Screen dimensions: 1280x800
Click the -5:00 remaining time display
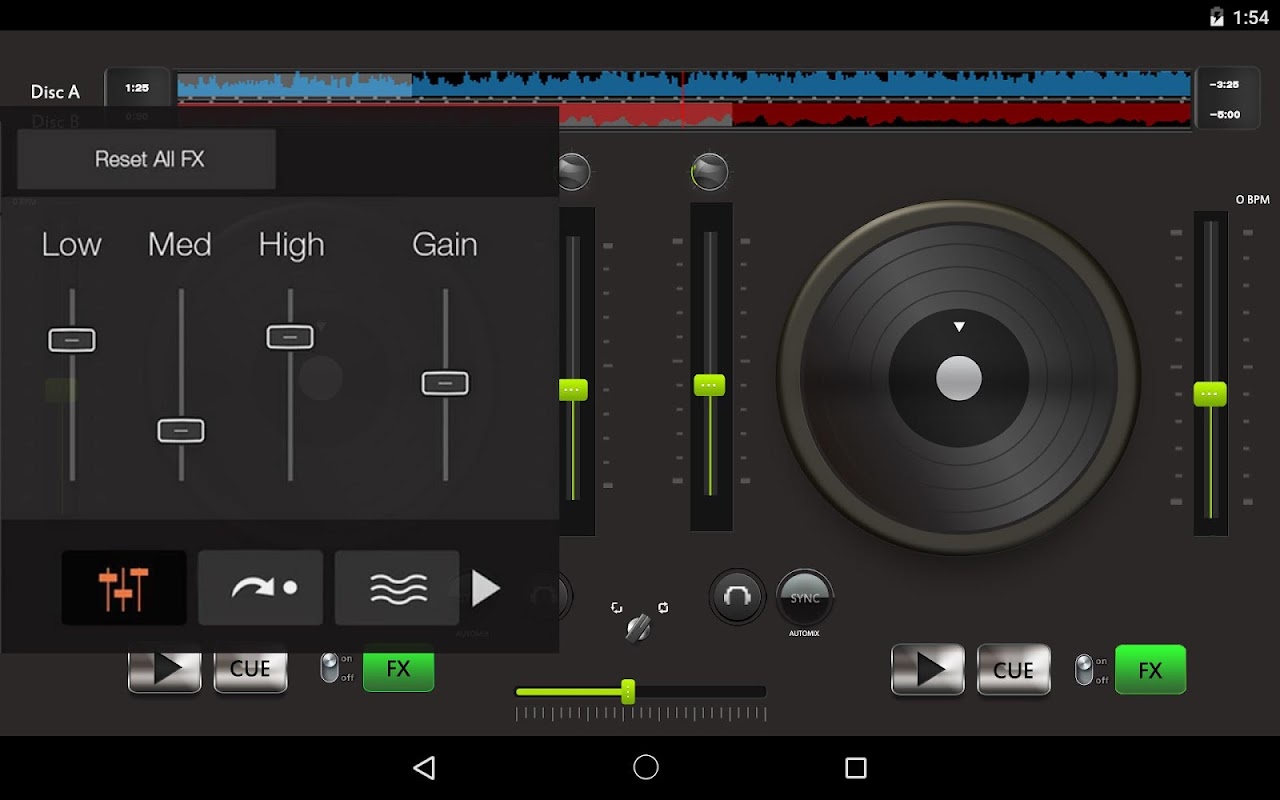click(1225, 115)
